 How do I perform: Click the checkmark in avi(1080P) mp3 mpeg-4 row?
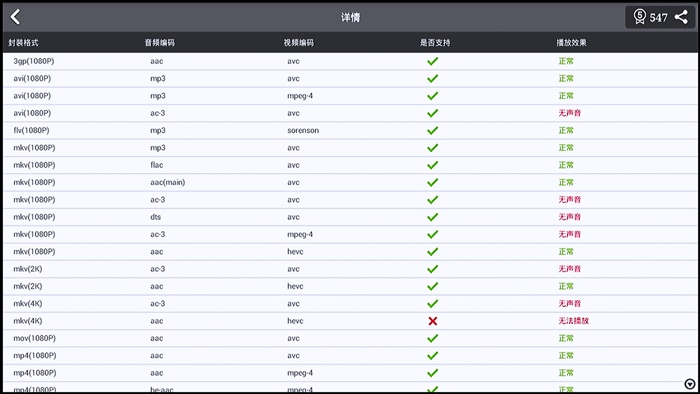(433, 96)
